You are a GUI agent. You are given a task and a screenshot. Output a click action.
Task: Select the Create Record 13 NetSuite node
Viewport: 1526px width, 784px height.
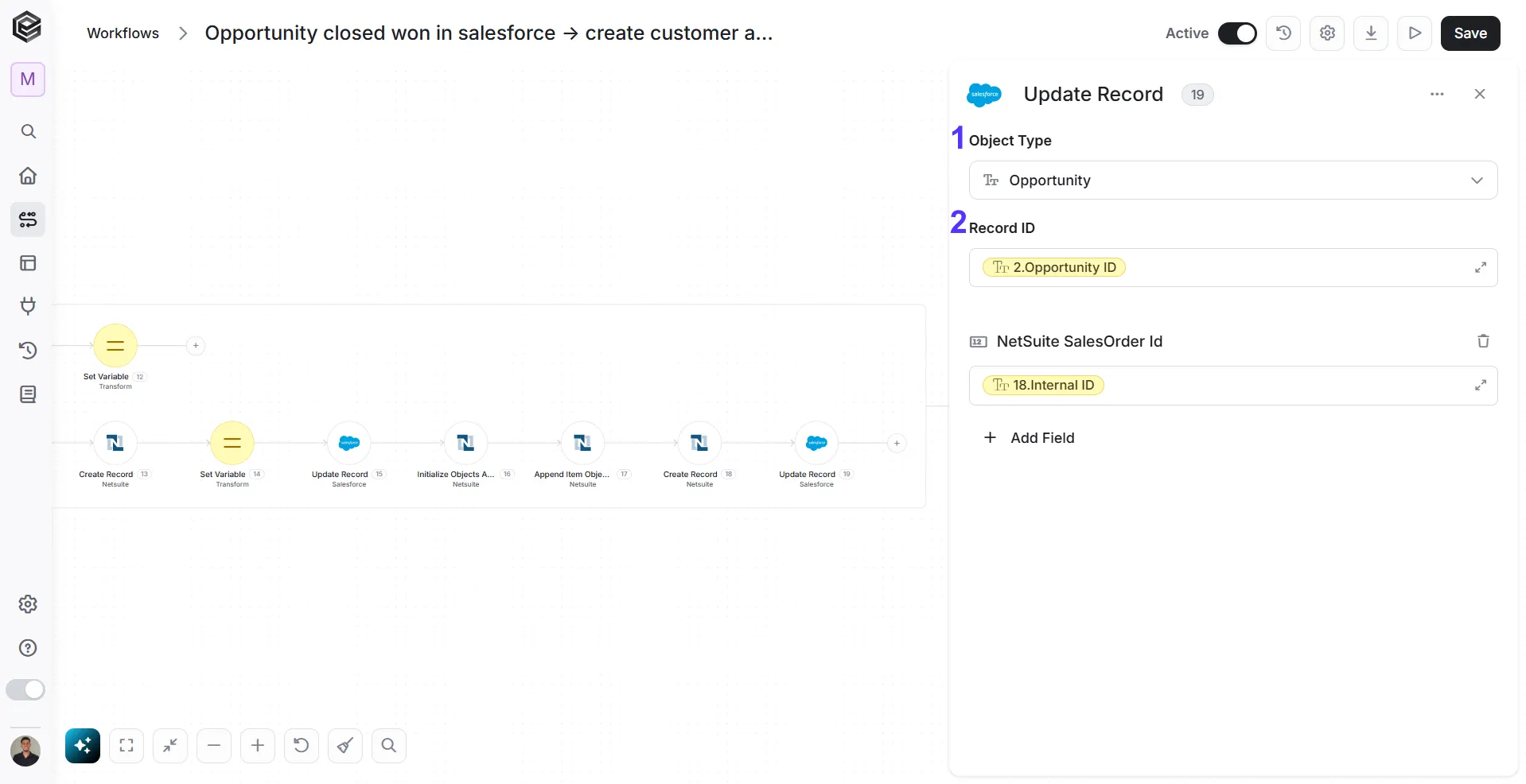(x=115, y=443)
